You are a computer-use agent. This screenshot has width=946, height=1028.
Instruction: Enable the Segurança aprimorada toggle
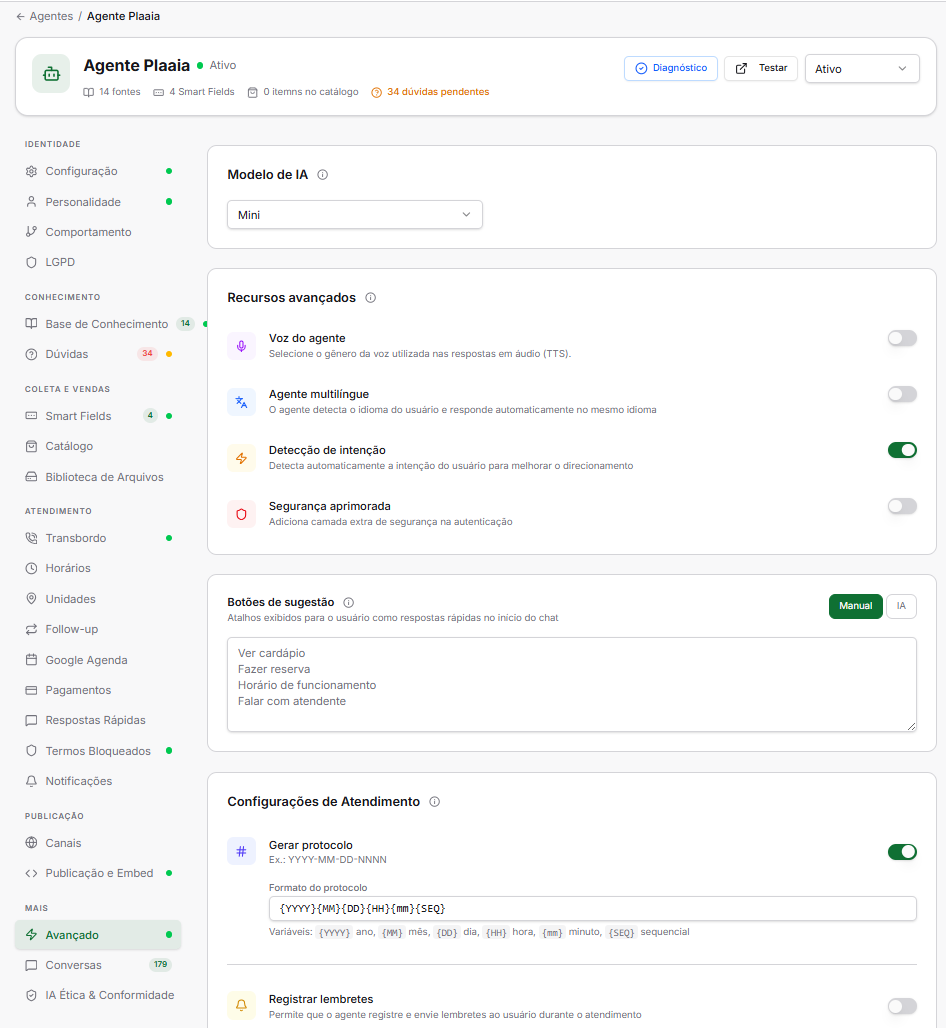coord(902,506)
